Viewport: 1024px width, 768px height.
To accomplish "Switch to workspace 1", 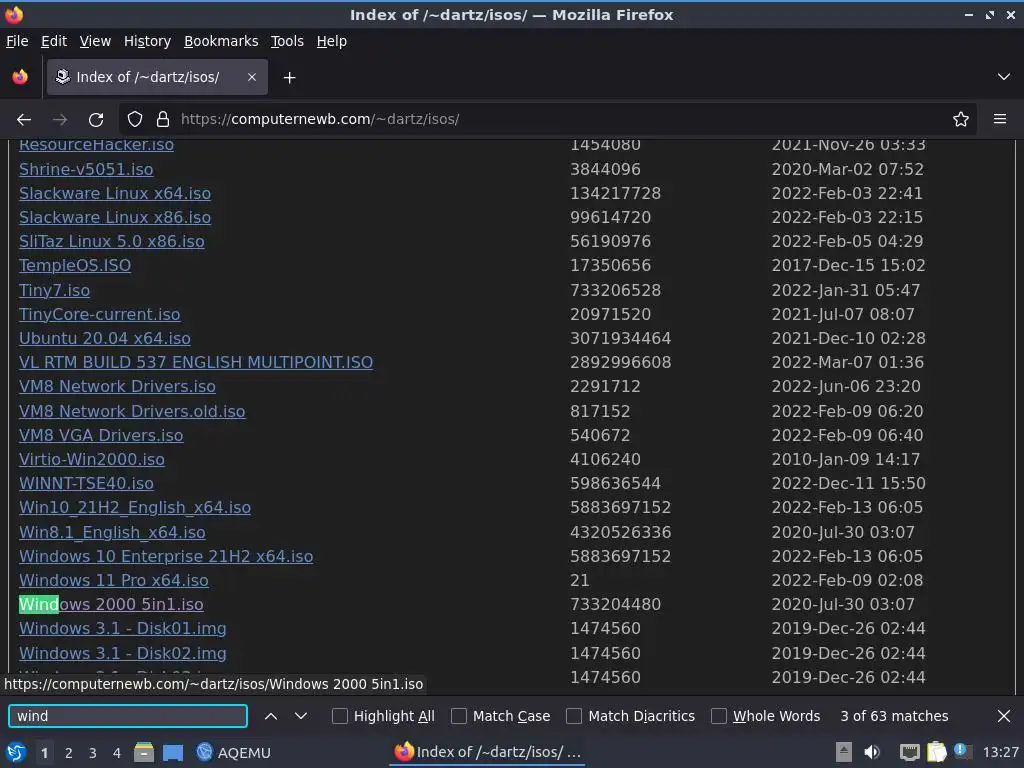I will [x=44, y=753].
